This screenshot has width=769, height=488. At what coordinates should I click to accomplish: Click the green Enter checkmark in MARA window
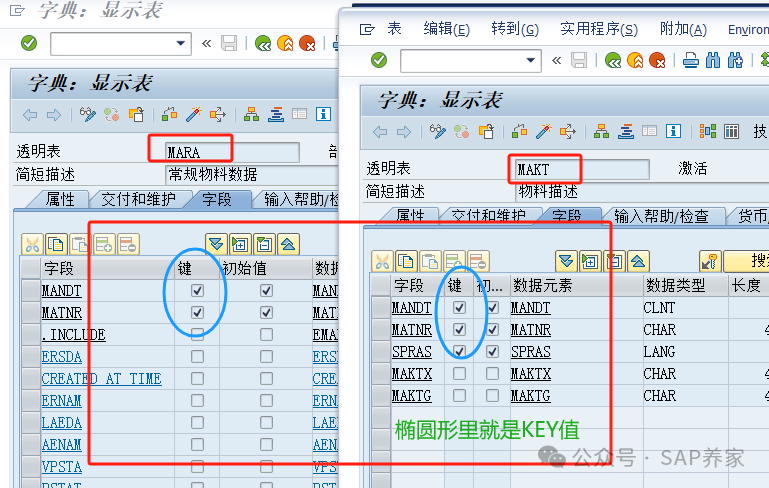pos(29,43)
